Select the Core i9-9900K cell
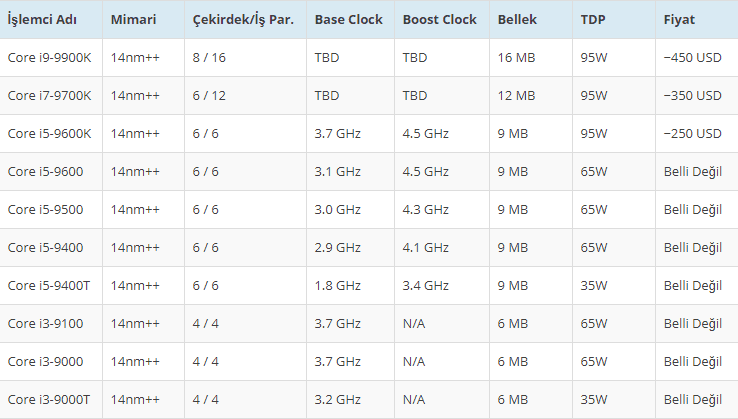Viewport: 738px width, 419px height. point(49,58)
